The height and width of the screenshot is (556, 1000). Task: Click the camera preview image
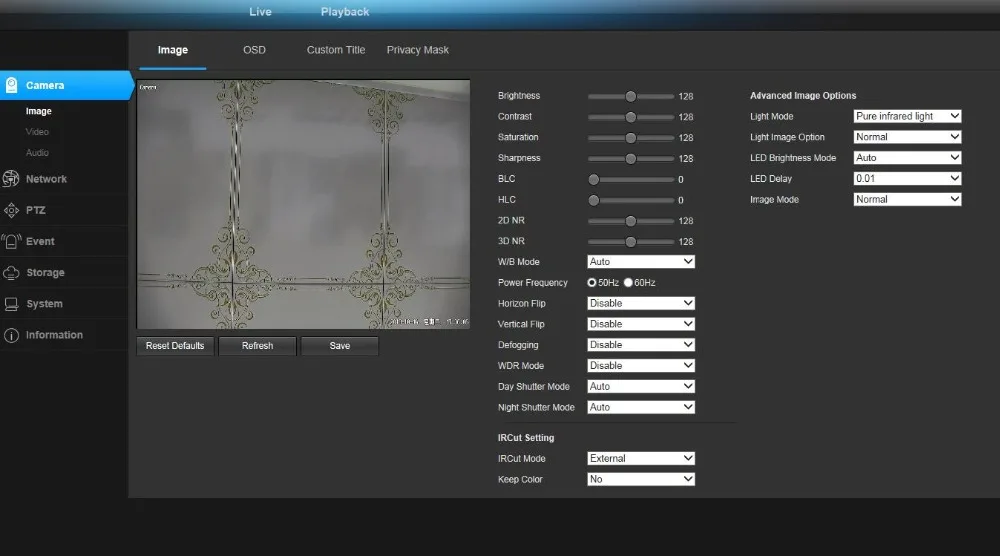(304, 205)
